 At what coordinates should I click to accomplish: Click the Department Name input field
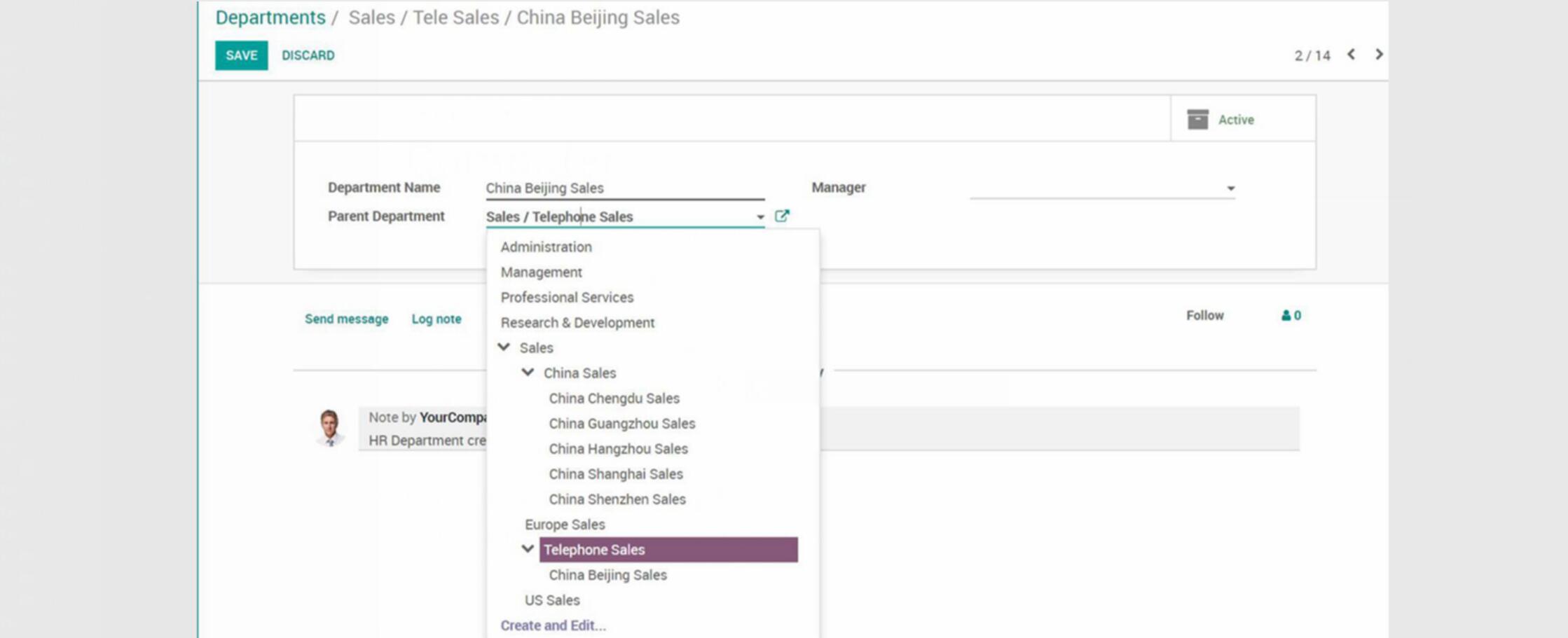coord(624,188)
